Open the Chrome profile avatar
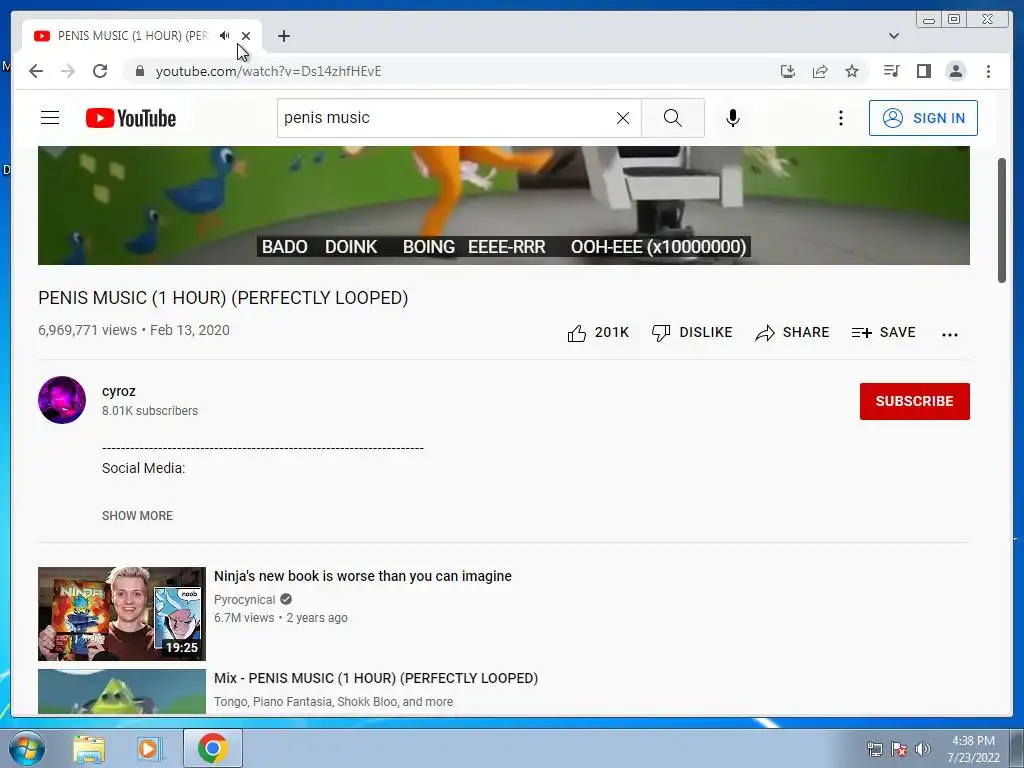Image resolution: width=1024 pixels, height=768 pixels. coord(955,71)
